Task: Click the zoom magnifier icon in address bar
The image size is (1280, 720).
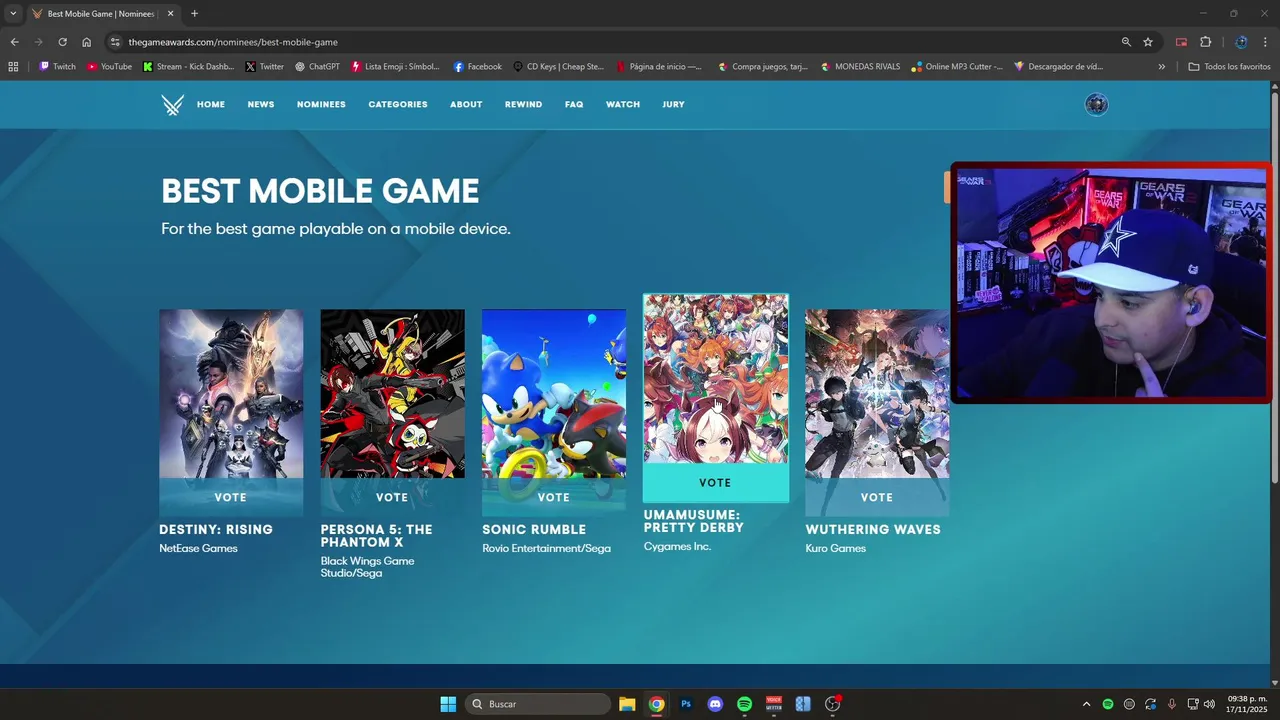Action: coord(1126,42)
